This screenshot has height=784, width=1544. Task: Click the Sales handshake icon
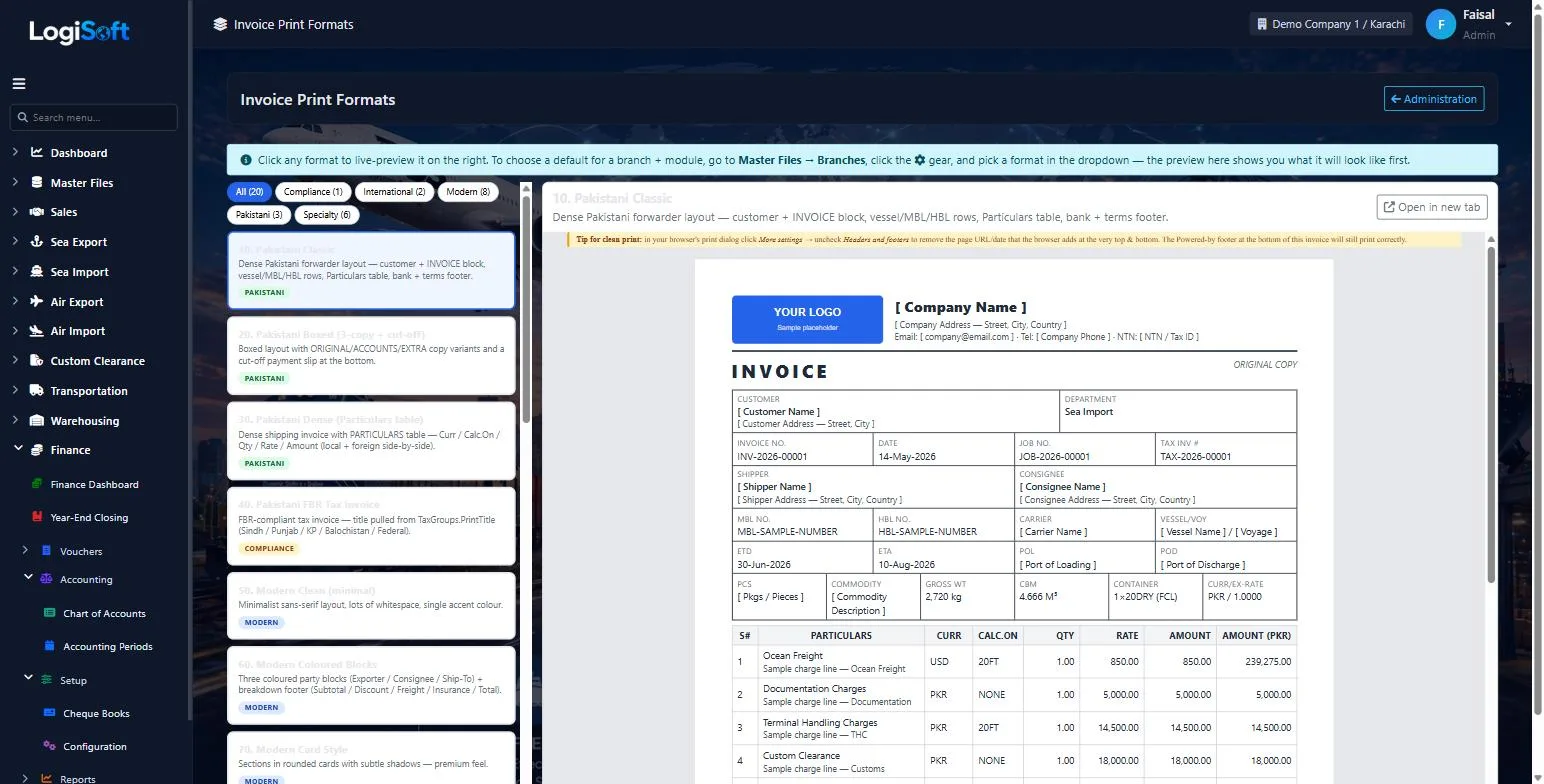pos(37,212)
